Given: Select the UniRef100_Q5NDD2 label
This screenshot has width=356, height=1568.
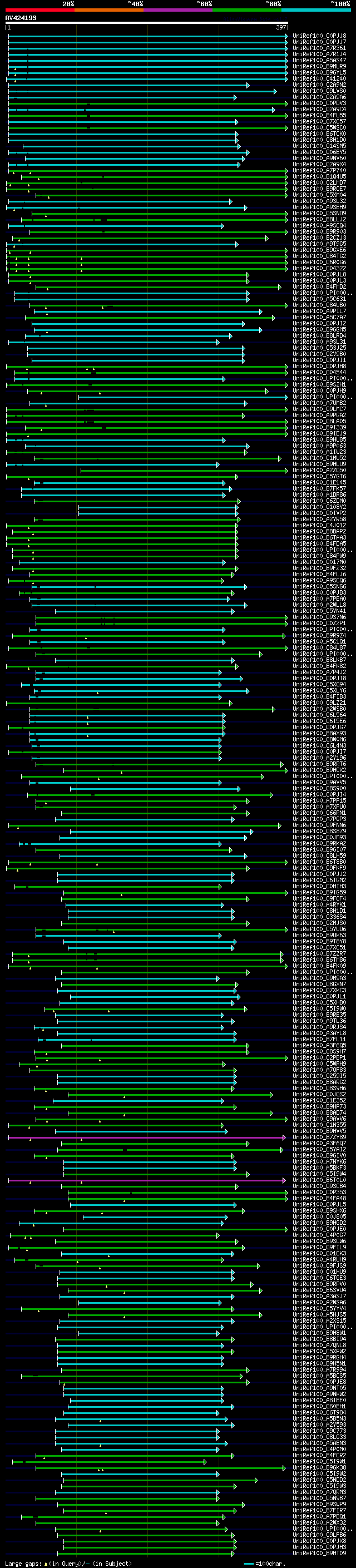Looking at the screenshot, I should (x=319, y=1480).
